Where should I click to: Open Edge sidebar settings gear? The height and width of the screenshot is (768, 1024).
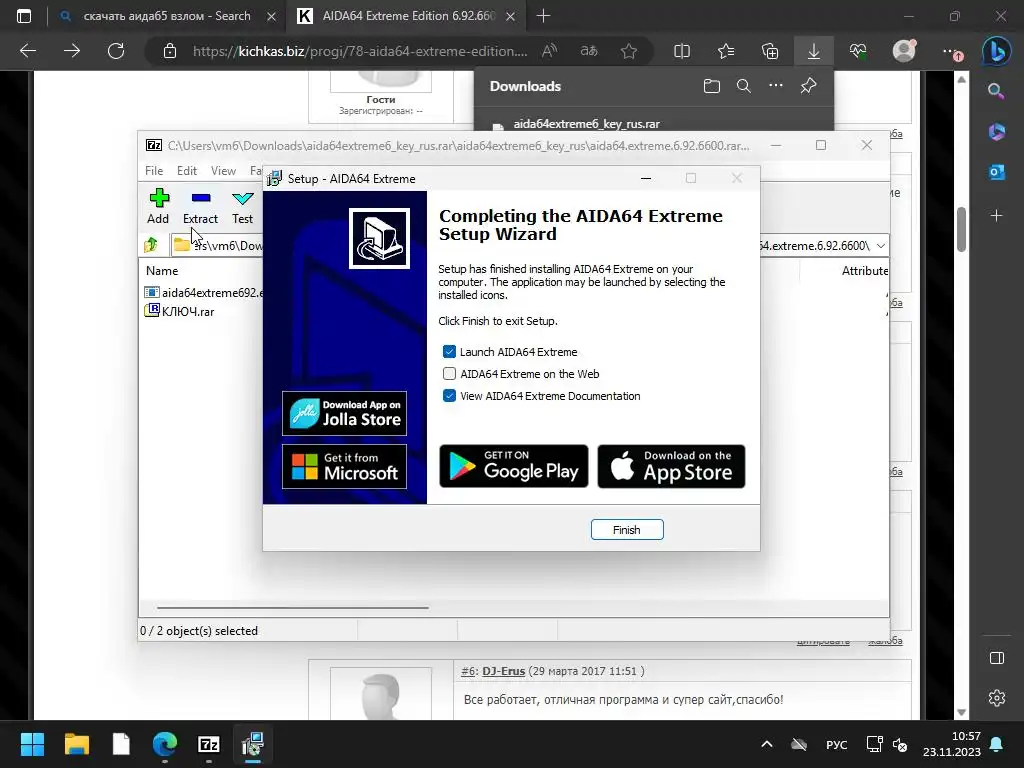click(997, 698)
